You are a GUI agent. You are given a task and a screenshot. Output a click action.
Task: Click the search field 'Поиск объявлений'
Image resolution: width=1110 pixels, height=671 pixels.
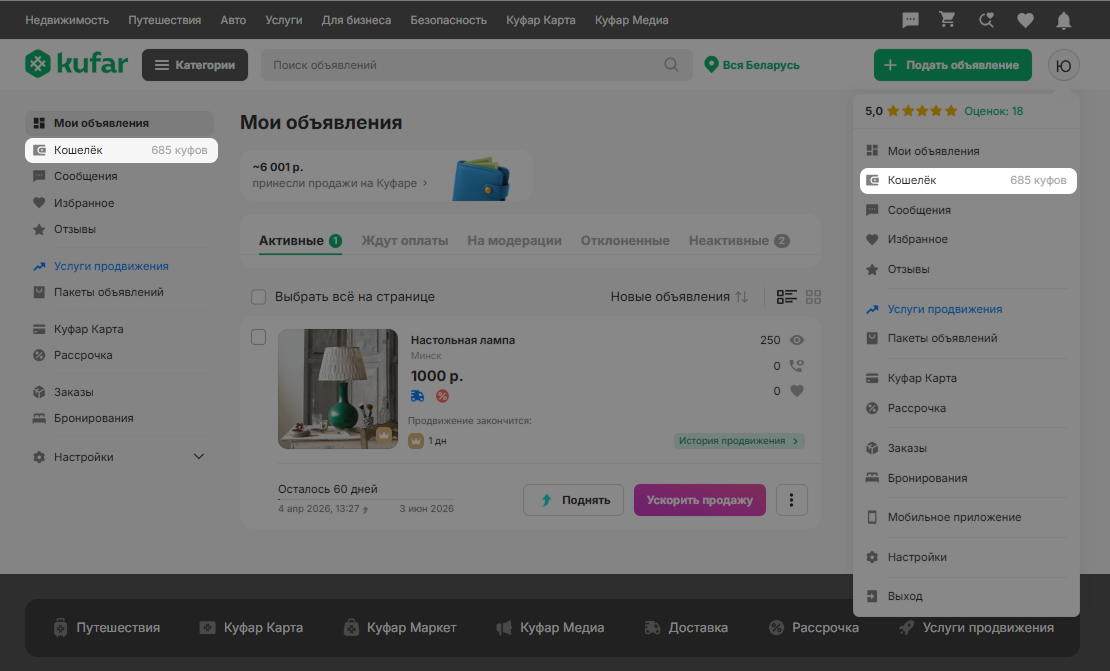coord(460,65)
